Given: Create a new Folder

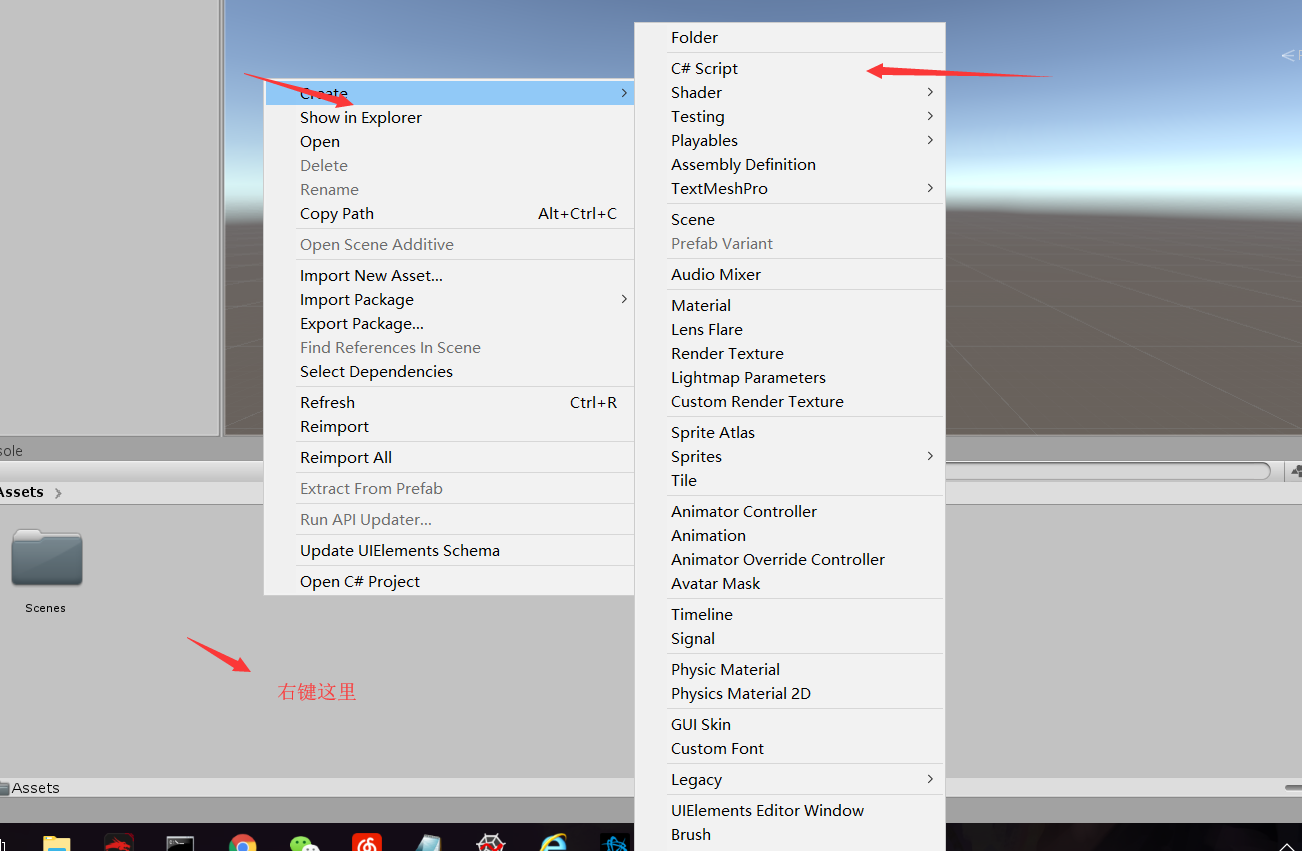Looking at the screenshot, I should coord(694,37).
